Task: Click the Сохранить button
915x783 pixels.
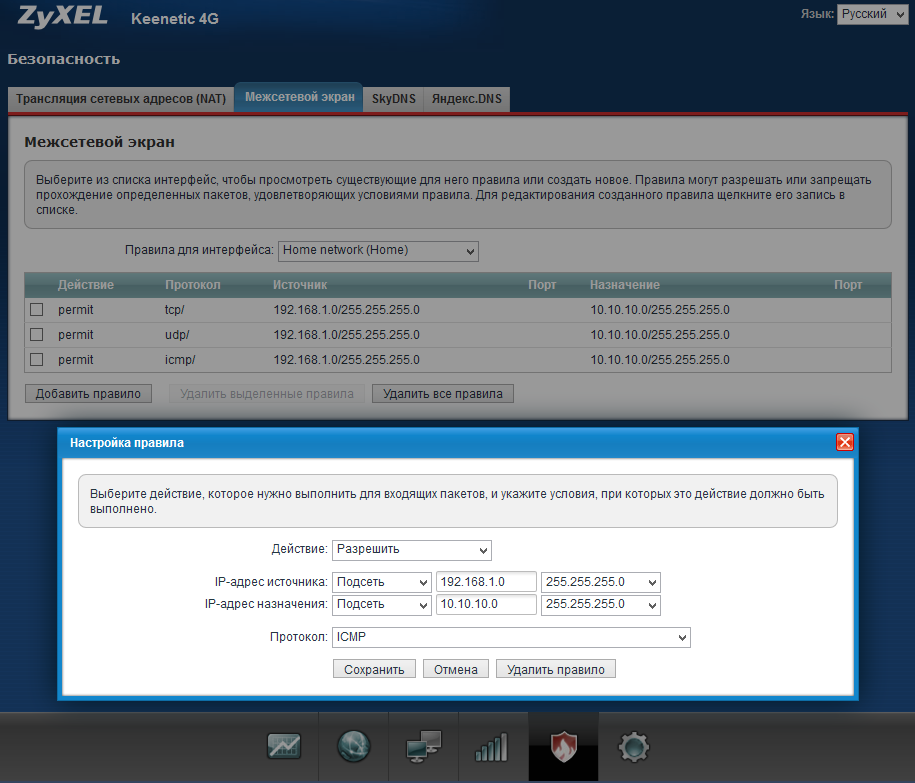Action: tap(373, 669)
